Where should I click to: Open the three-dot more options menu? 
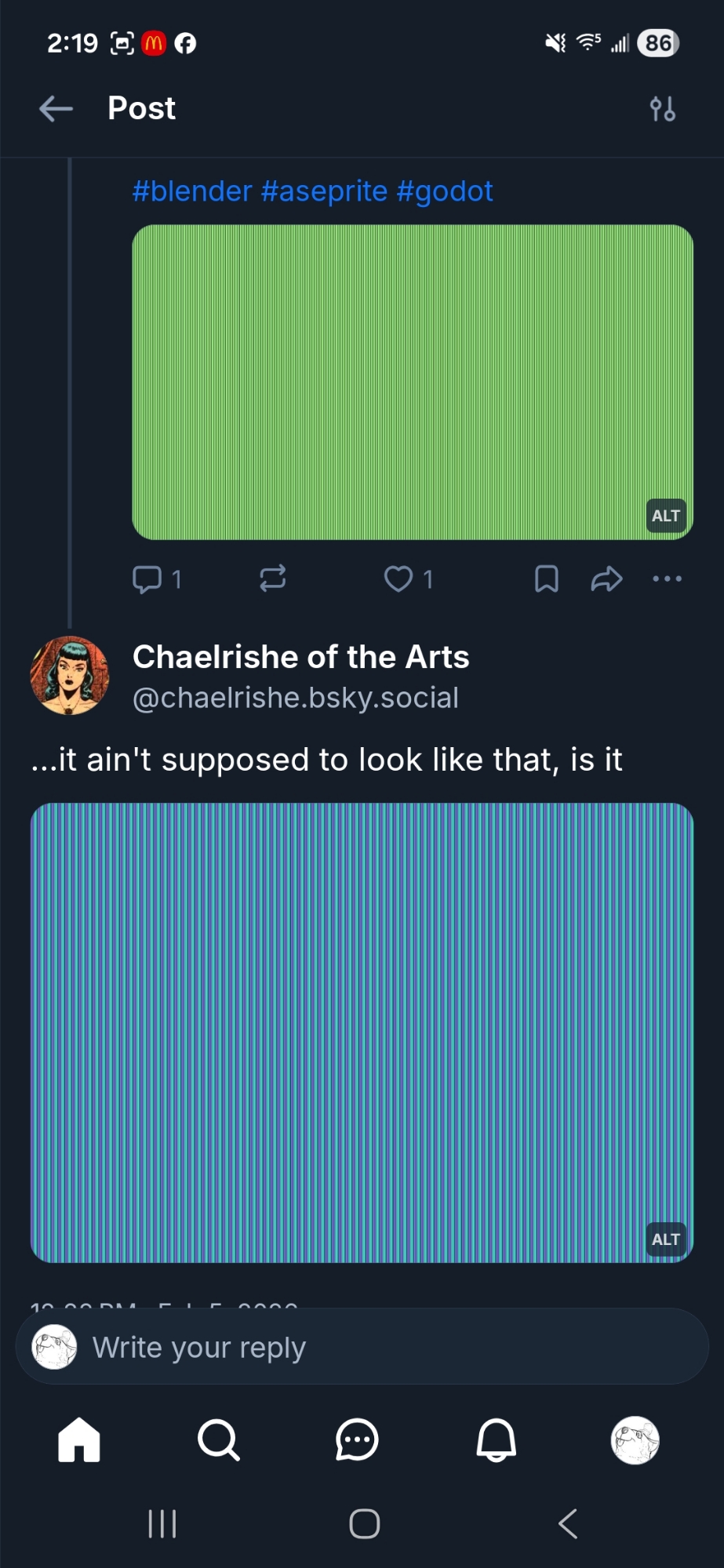[x=667, y=579]
